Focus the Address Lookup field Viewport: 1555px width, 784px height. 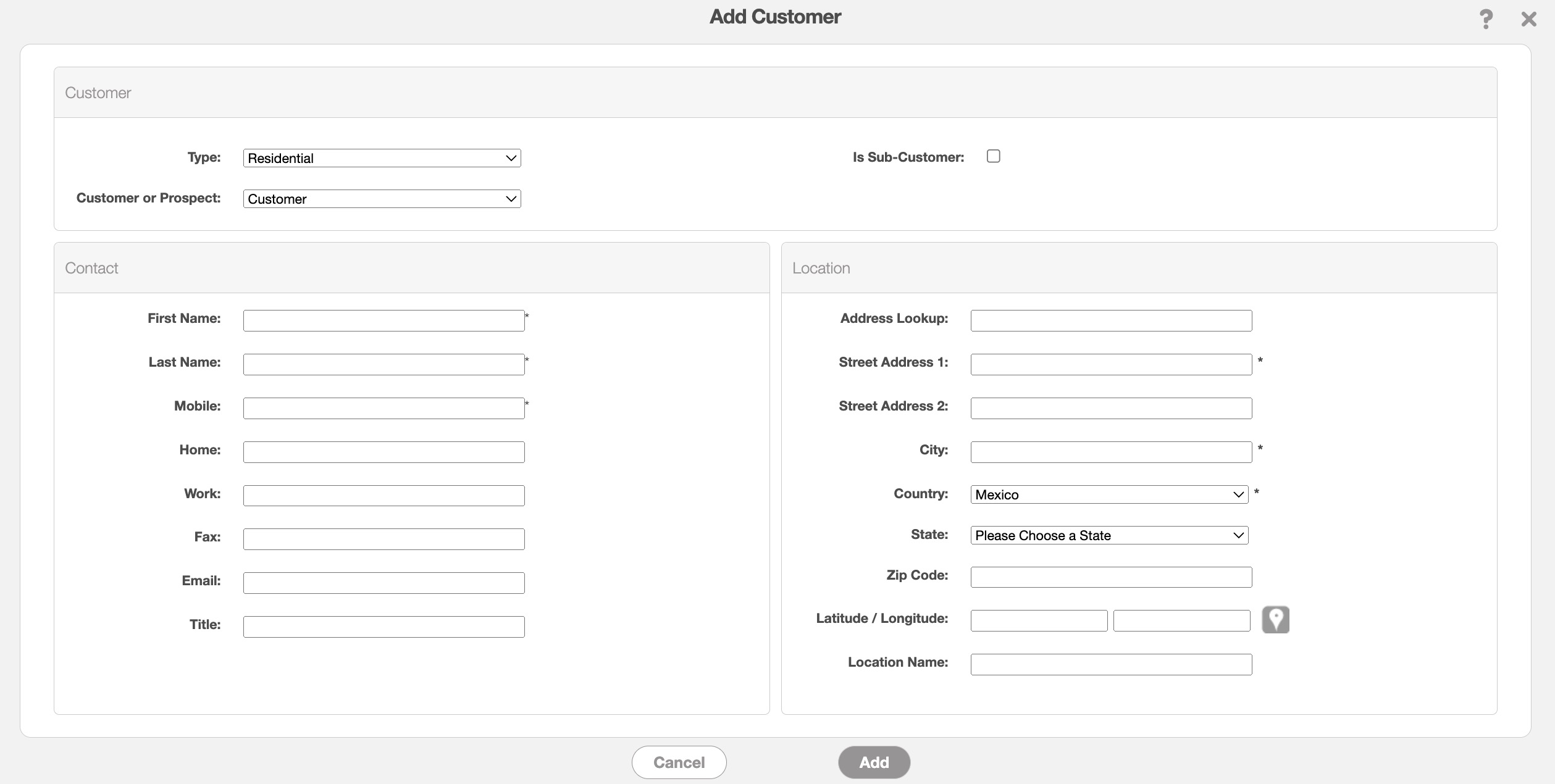pyautogui.click(x=1111, y=320)
